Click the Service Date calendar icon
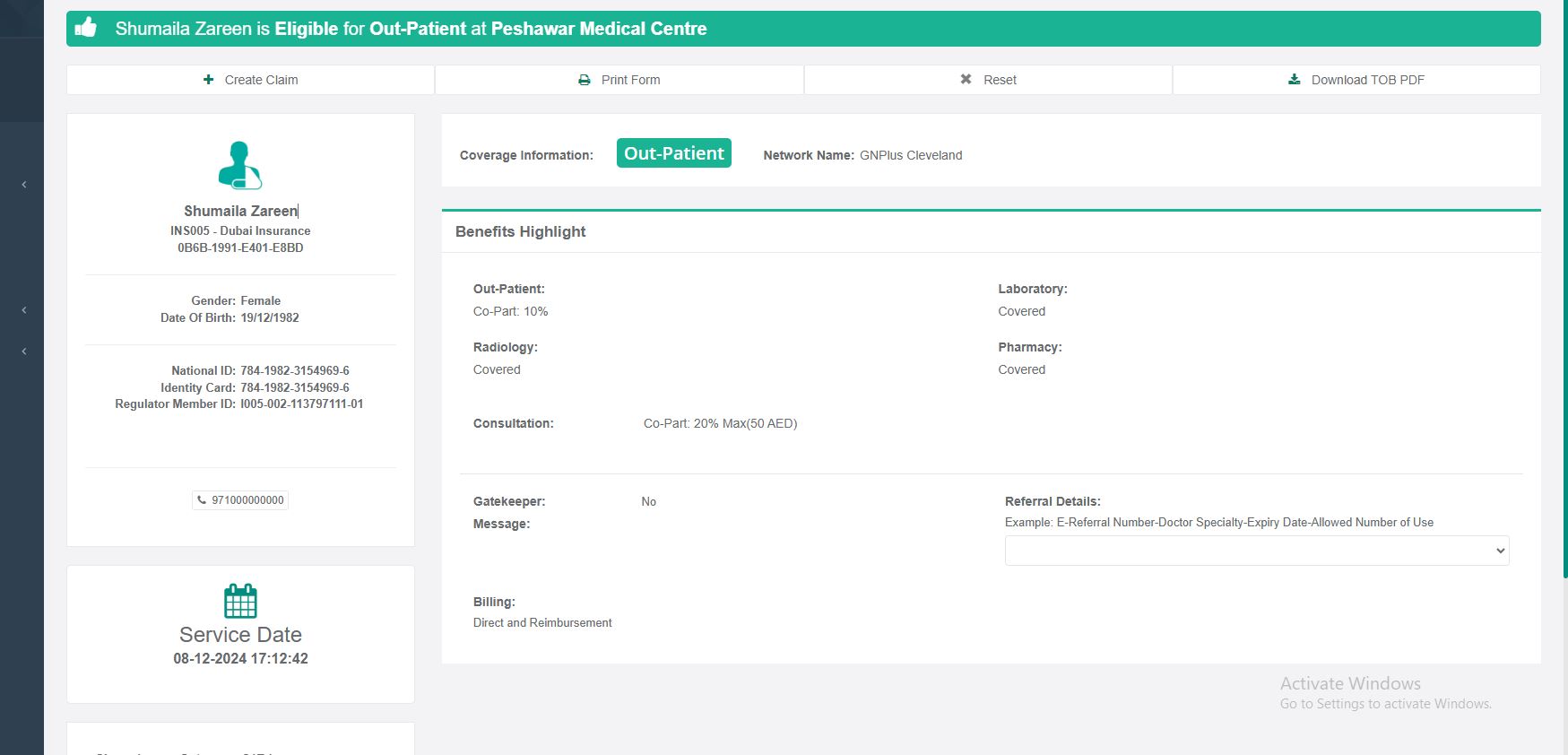Image resolution: width=1568 pixels, height=755 pixels. [240, 601]
